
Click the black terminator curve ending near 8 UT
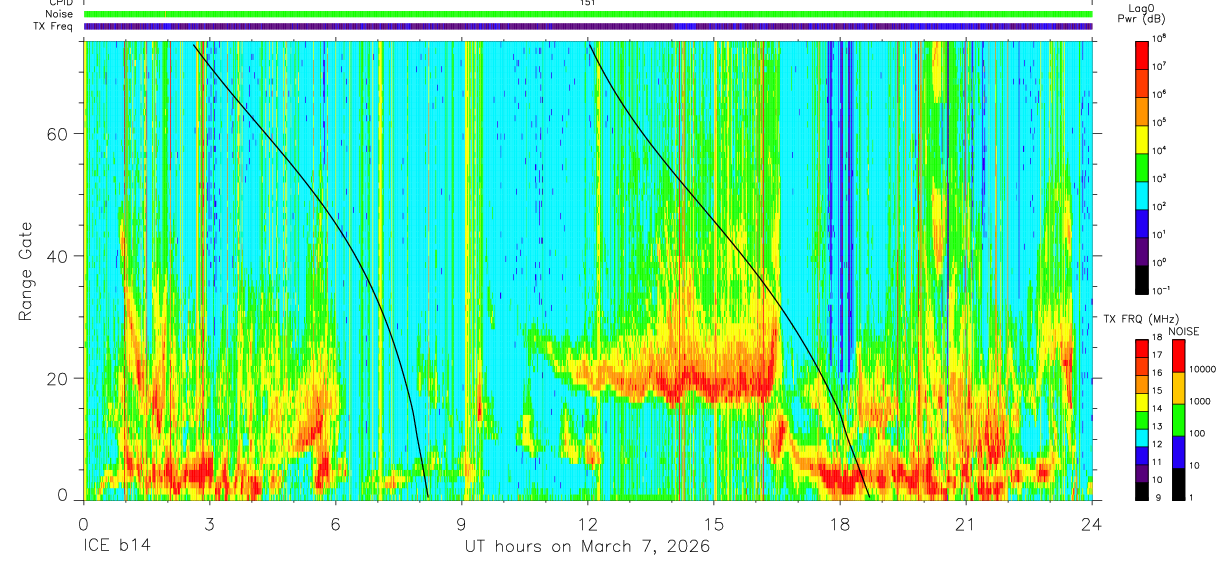338,223
